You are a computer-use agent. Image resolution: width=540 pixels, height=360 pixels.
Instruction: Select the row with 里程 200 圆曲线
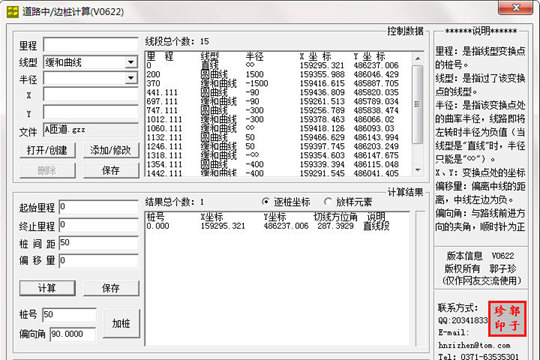click(x=277, y=74)
